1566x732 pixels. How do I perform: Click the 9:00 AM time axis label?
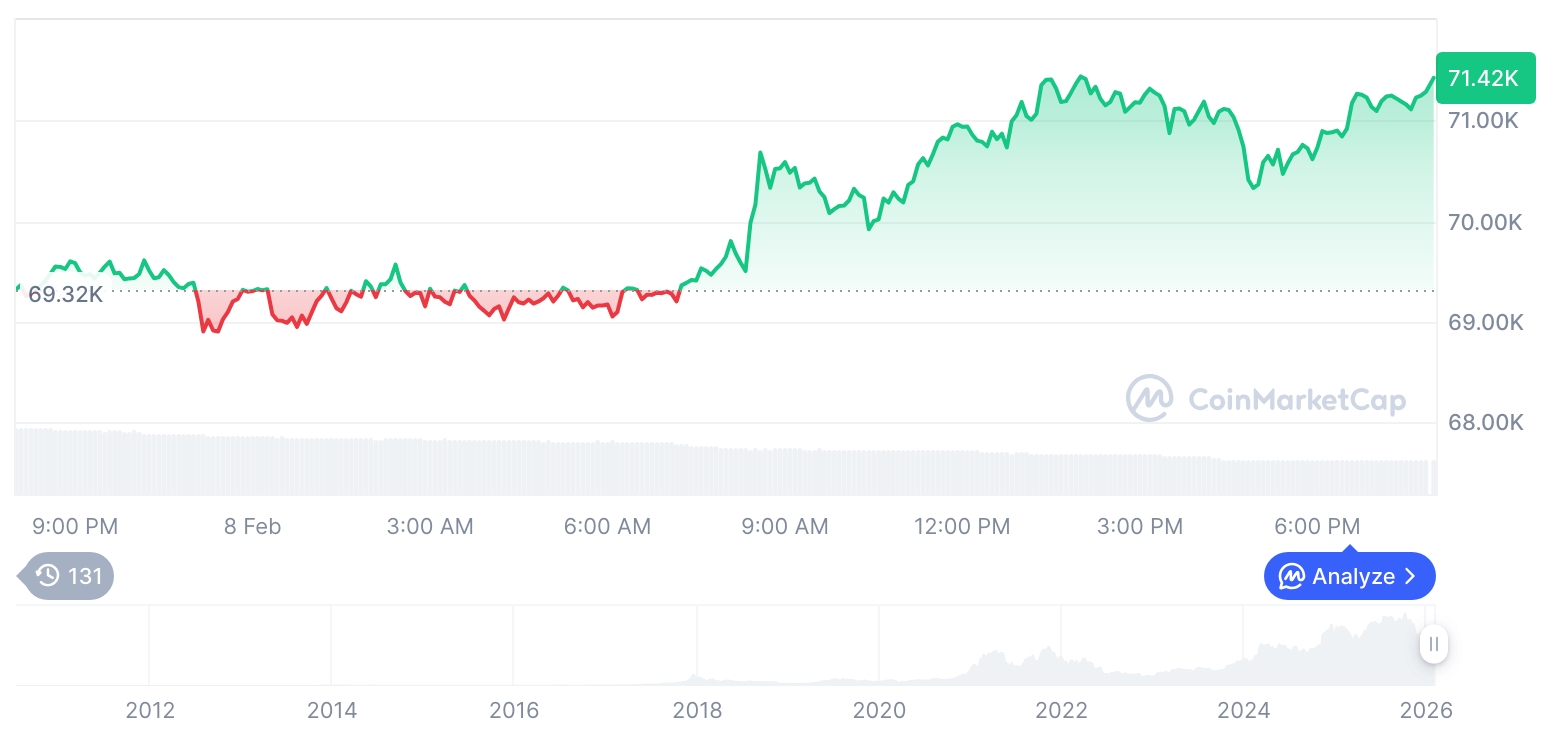[785, 526]
